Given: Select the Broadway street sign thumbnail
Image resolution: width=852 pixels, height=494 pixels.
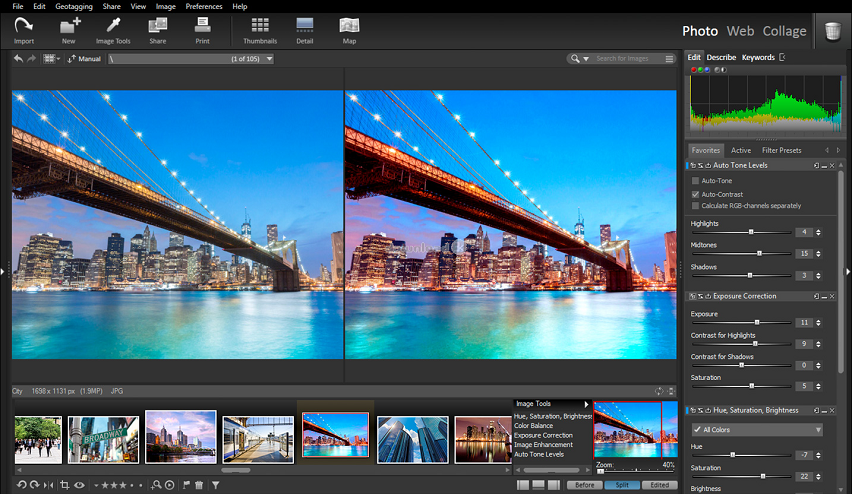Looking at the screenshot, I should pyautogui.click(x=103, y=439).
